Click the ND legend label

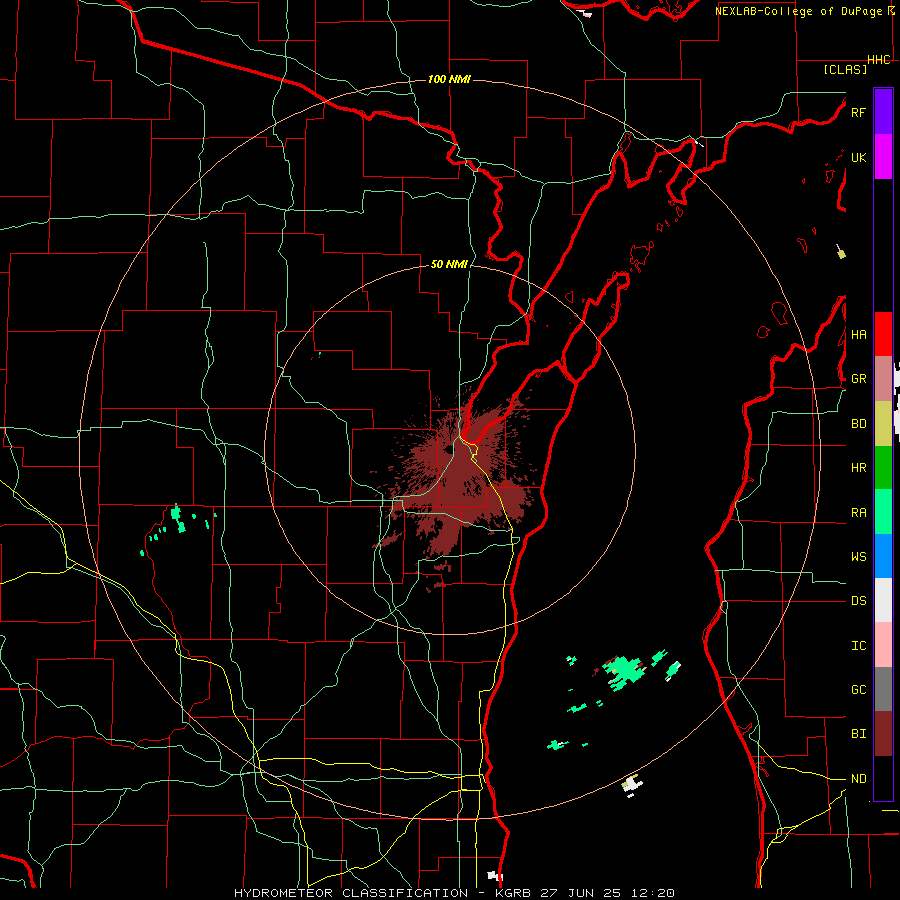858,779
